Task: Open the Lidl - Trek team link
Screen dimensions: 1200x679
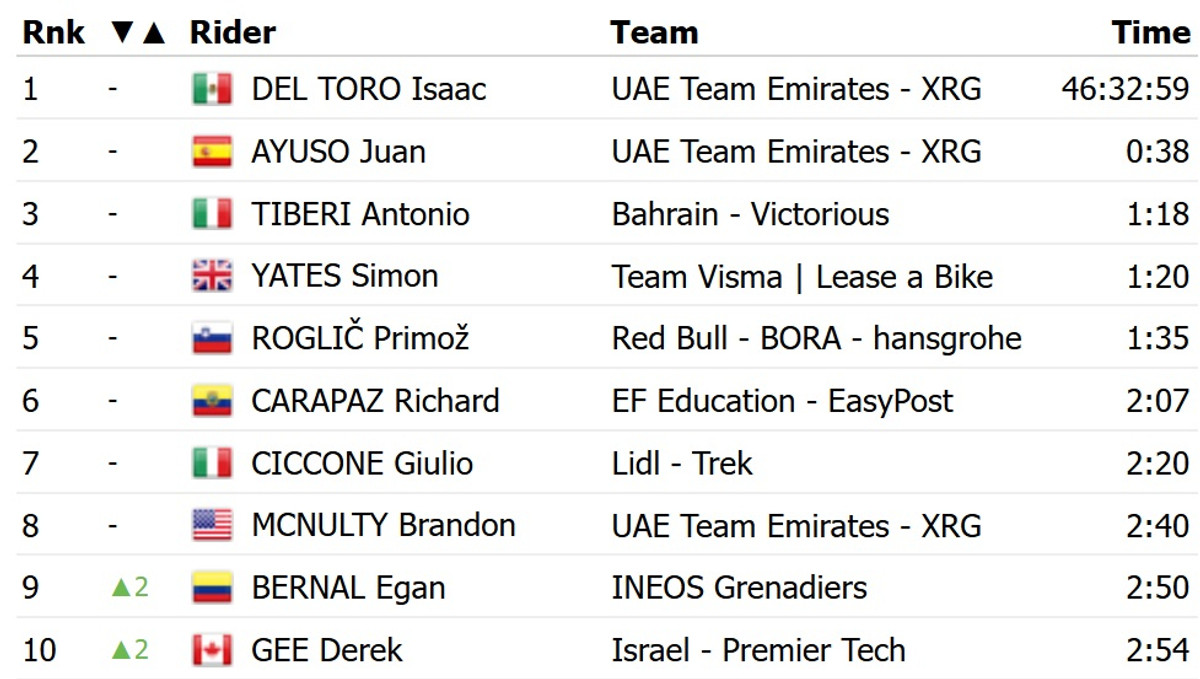Action: pos(682,463)
